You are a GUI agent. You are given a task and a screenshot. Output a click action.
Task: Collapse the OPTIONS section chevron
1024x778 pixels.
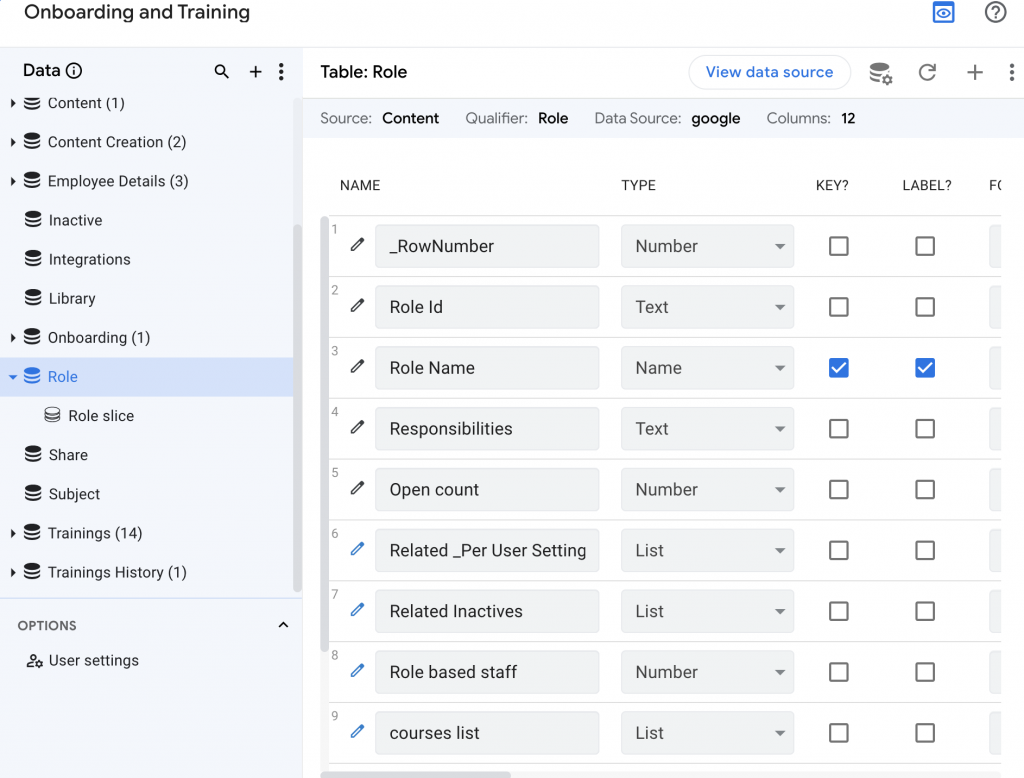pyautogui.click(x=283, y=625)
